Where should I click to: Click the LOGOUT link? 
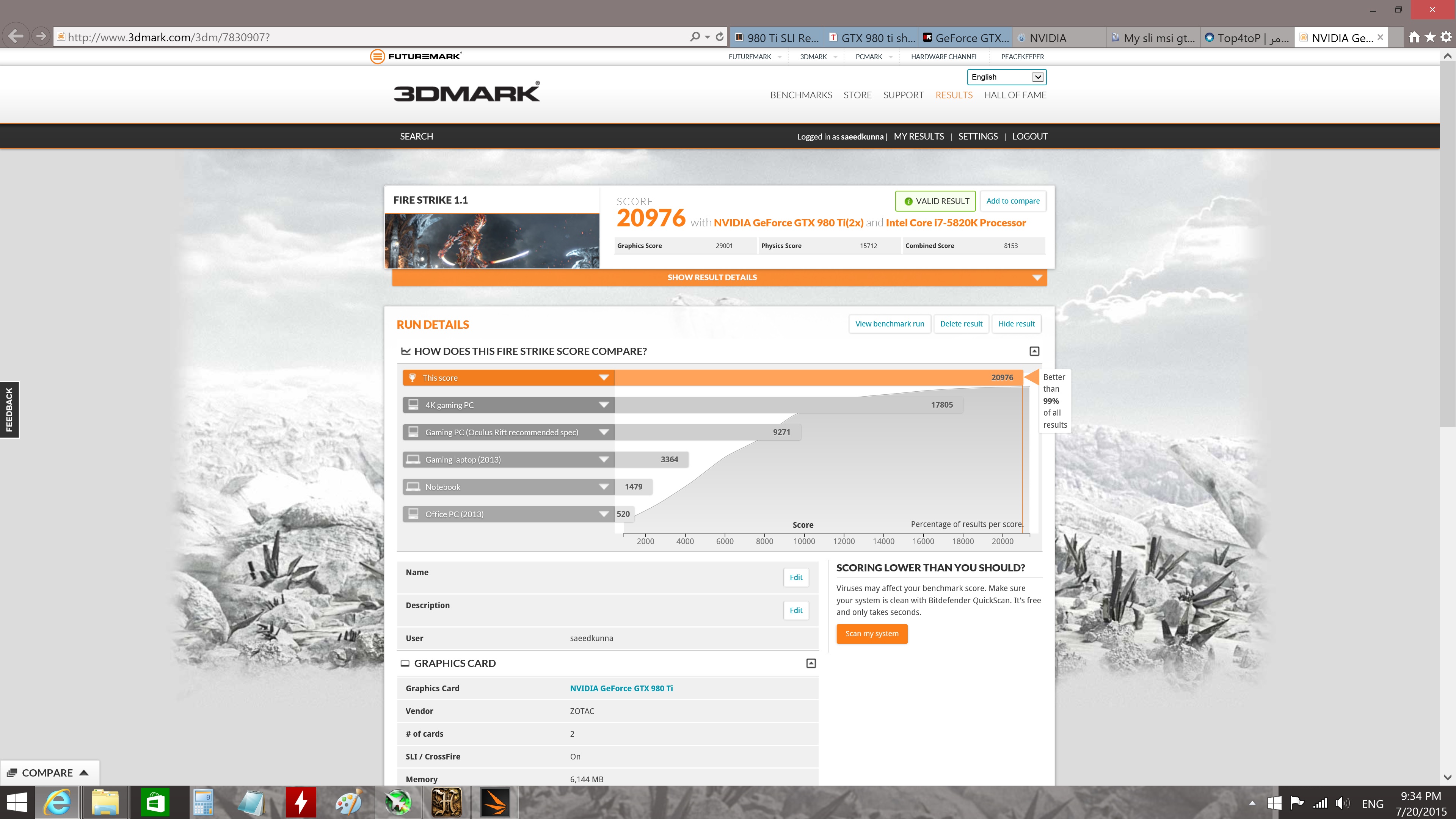(1030, 136)
